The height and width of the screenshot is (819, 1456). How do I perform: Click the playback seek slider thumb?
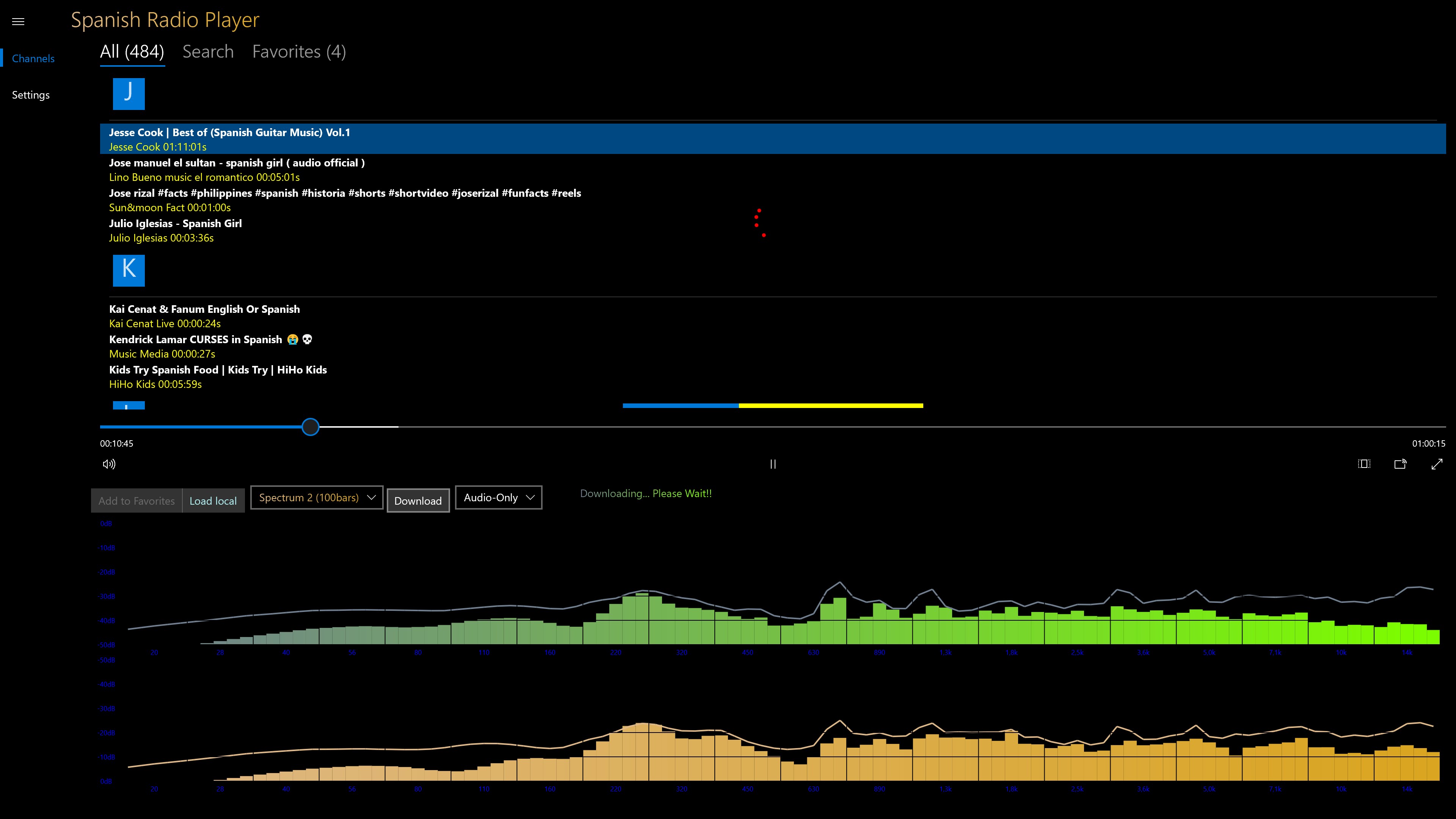click(310, 427)
